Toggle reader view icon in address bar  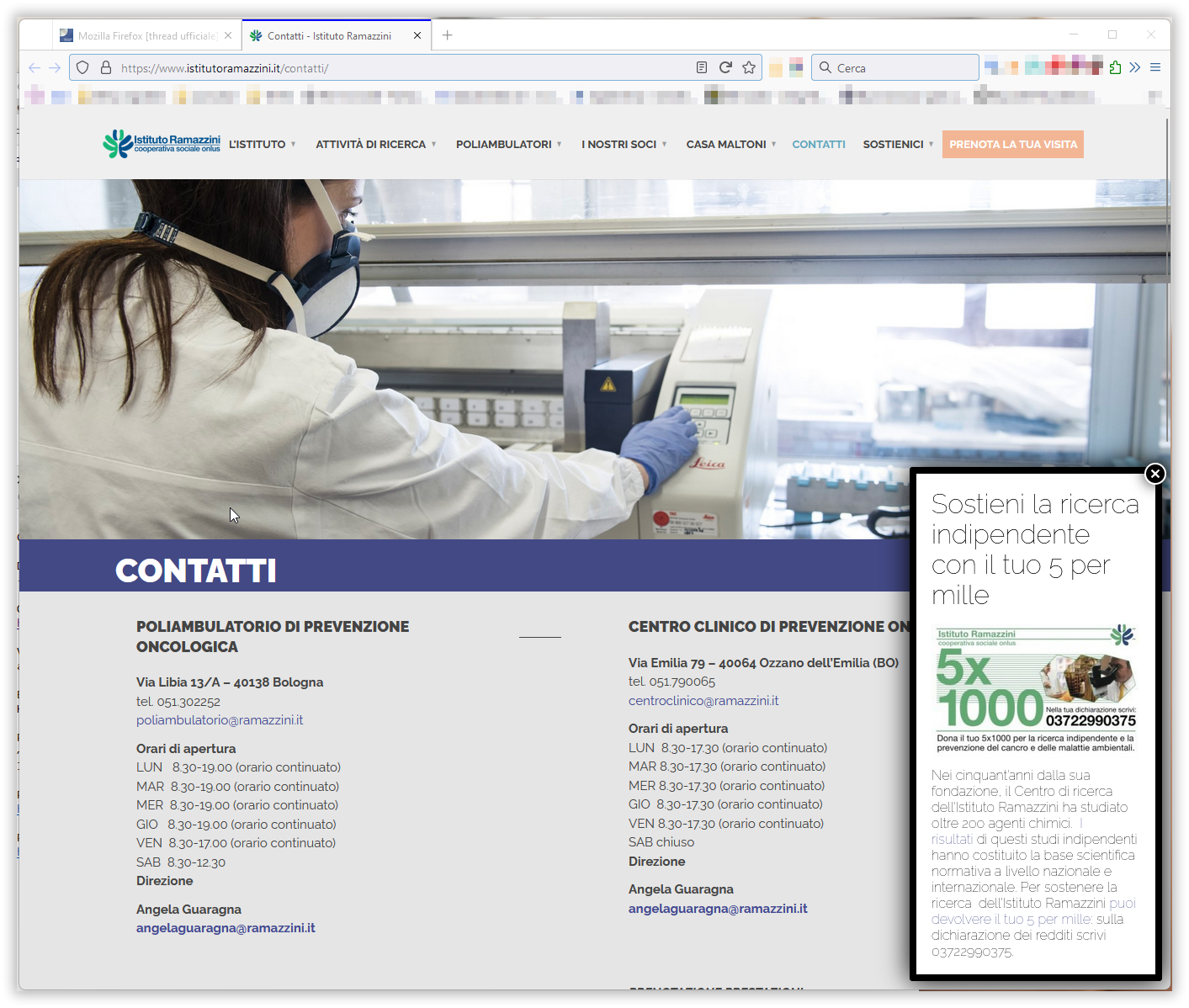[x=702, y=68]
